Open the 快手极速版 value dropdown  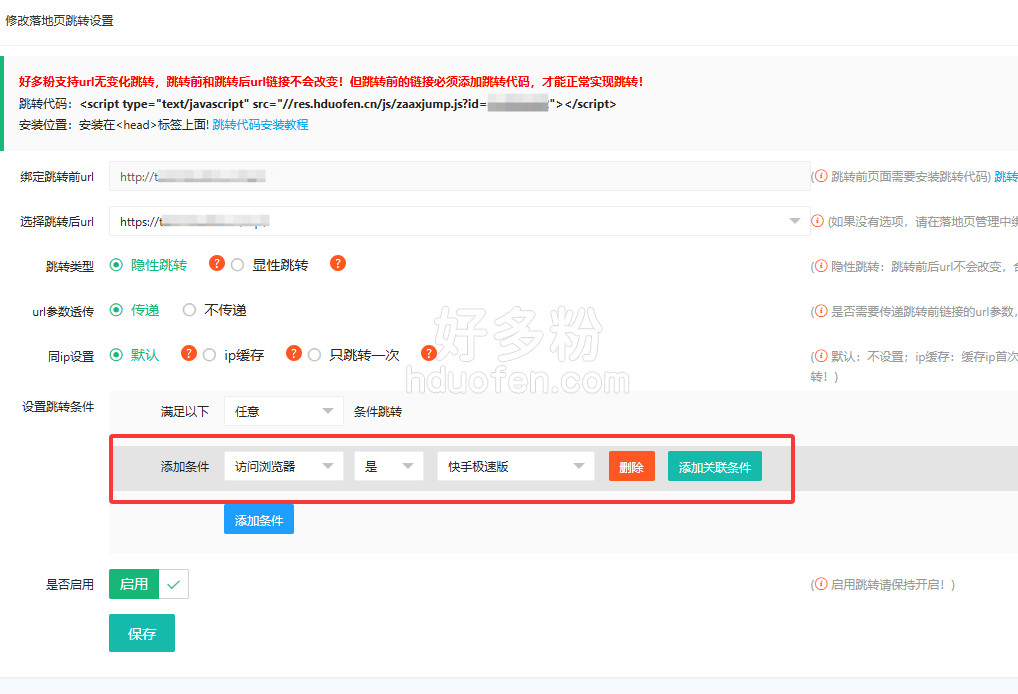click(515, 466)
